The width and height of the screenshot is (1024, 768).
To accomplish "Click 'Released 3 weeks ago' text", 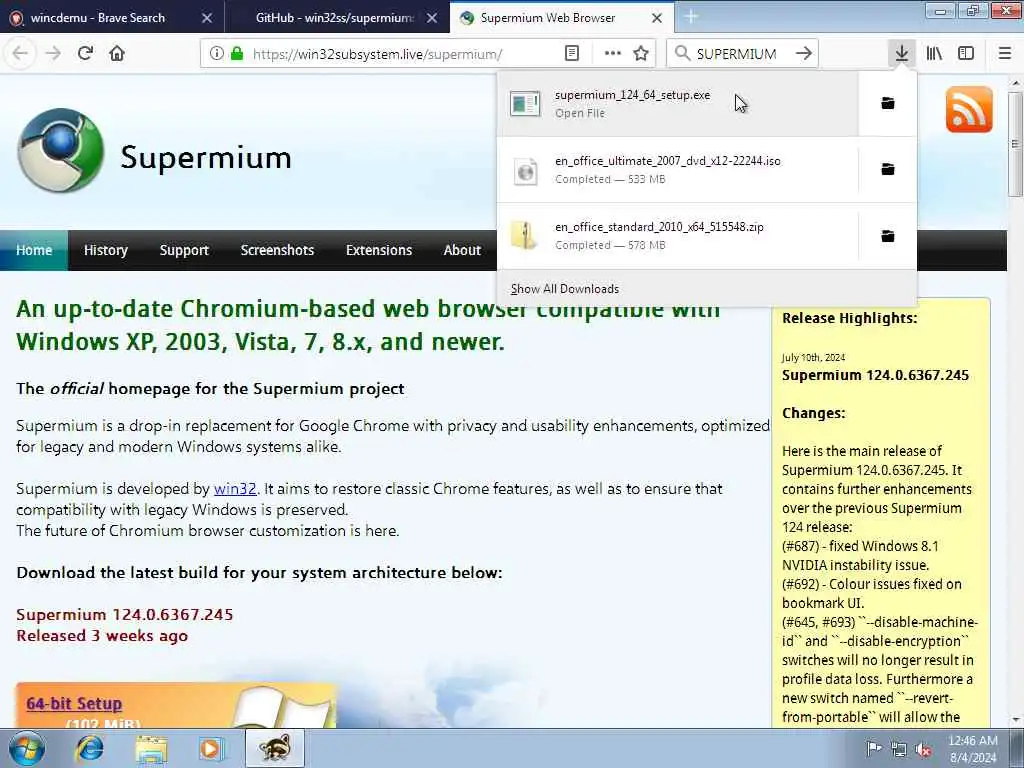I will pos(102,635).
